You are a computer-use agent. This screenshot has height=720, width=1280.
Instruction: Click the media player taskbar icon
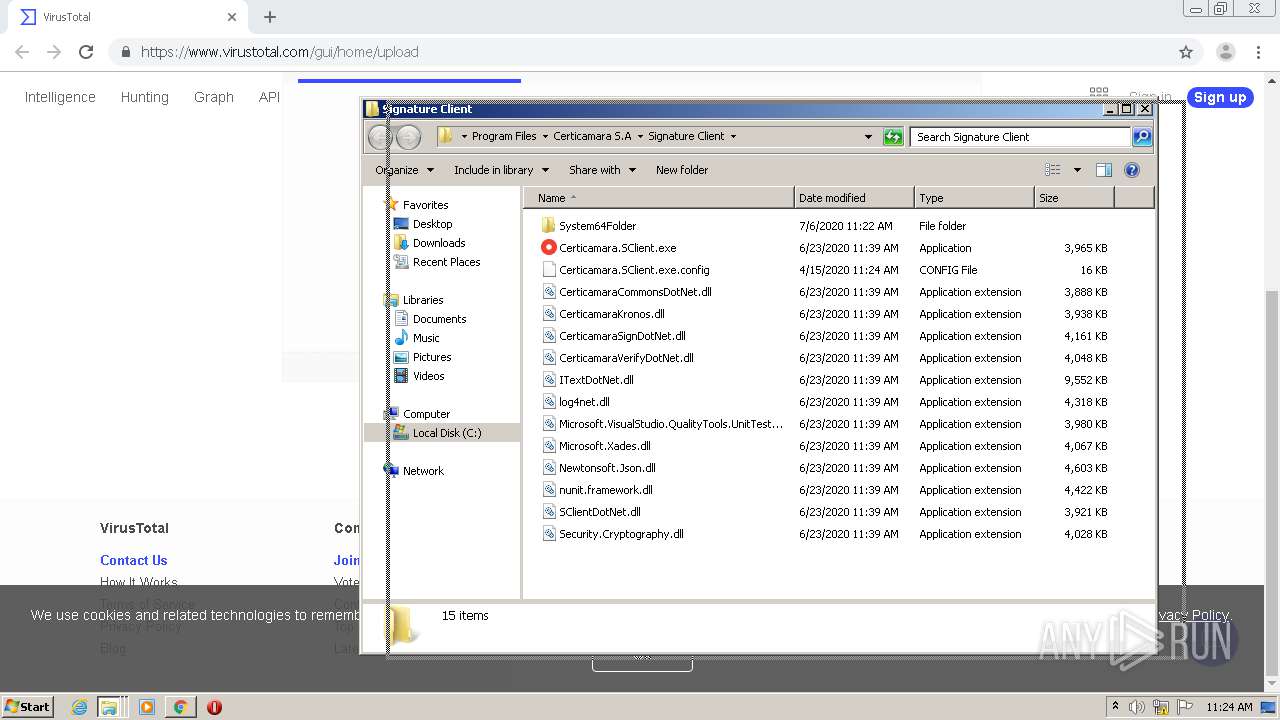click(147, 707)
